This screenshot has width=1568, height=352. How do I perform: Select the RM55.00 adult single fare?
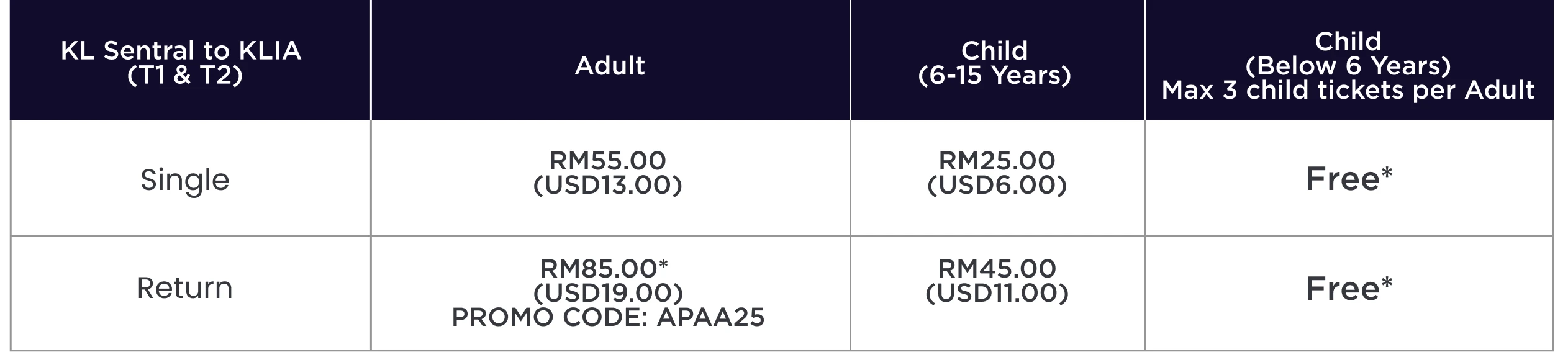(607, 161)
